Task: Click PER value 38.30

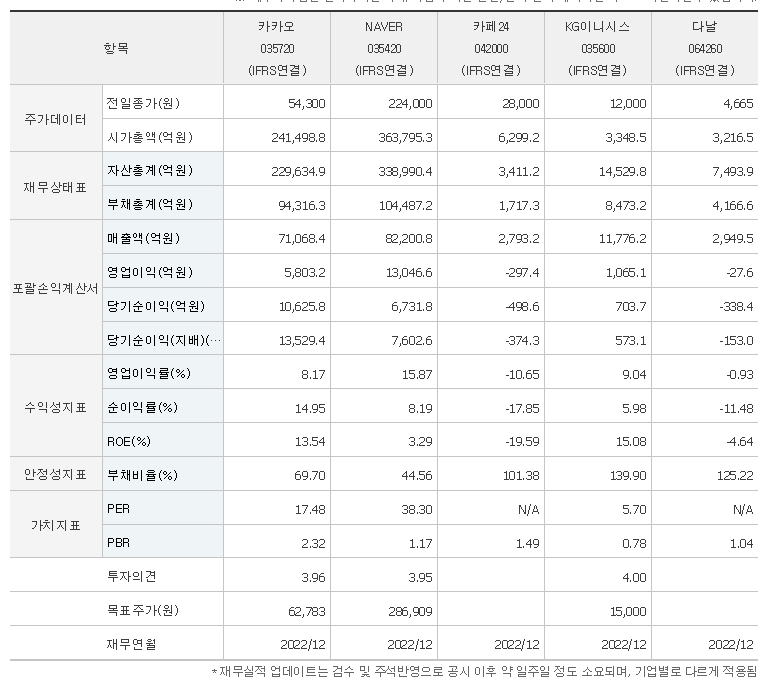Action: click(x=417, y=510)
